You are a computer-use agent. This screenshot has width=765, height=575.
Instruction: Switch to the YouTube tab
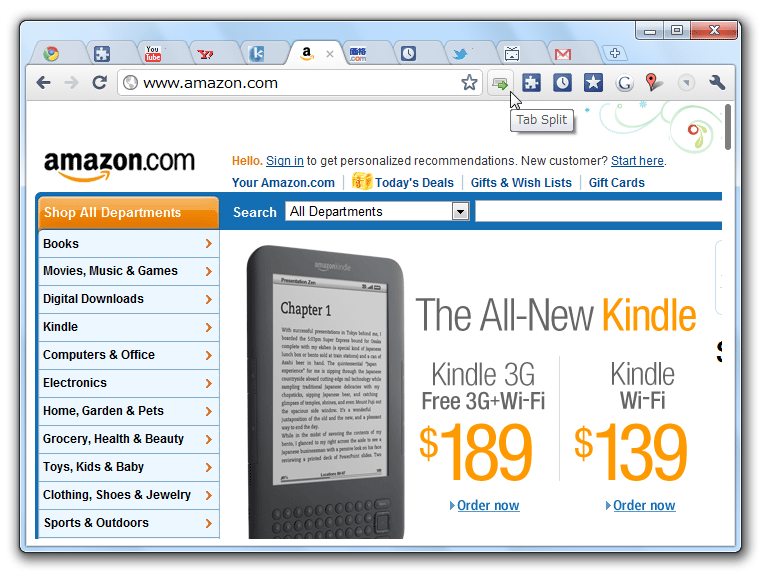coord(153,54)
